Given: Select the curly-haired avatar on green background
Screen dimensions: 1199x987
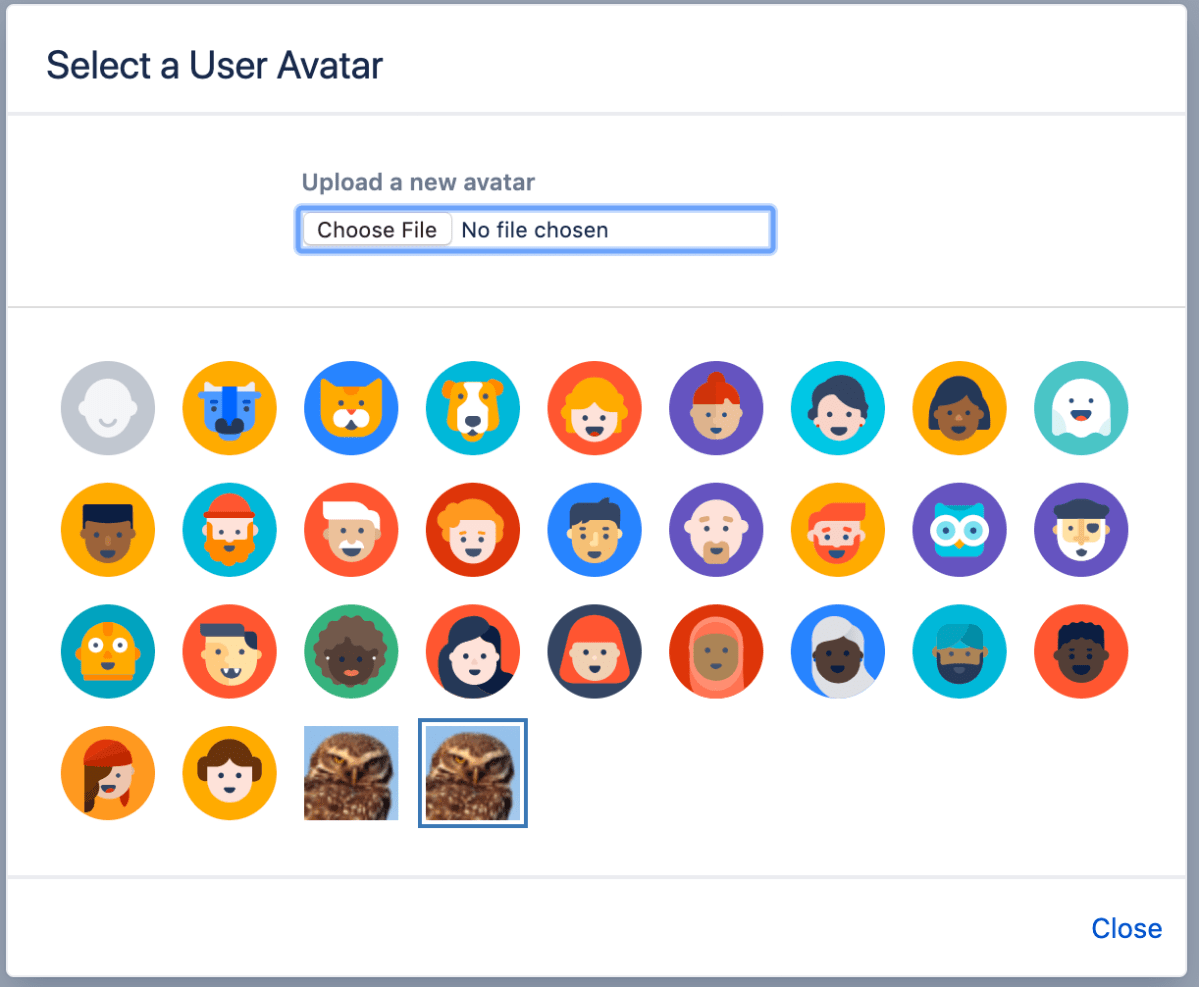Looking at the screenshot, I should [351, 651].
